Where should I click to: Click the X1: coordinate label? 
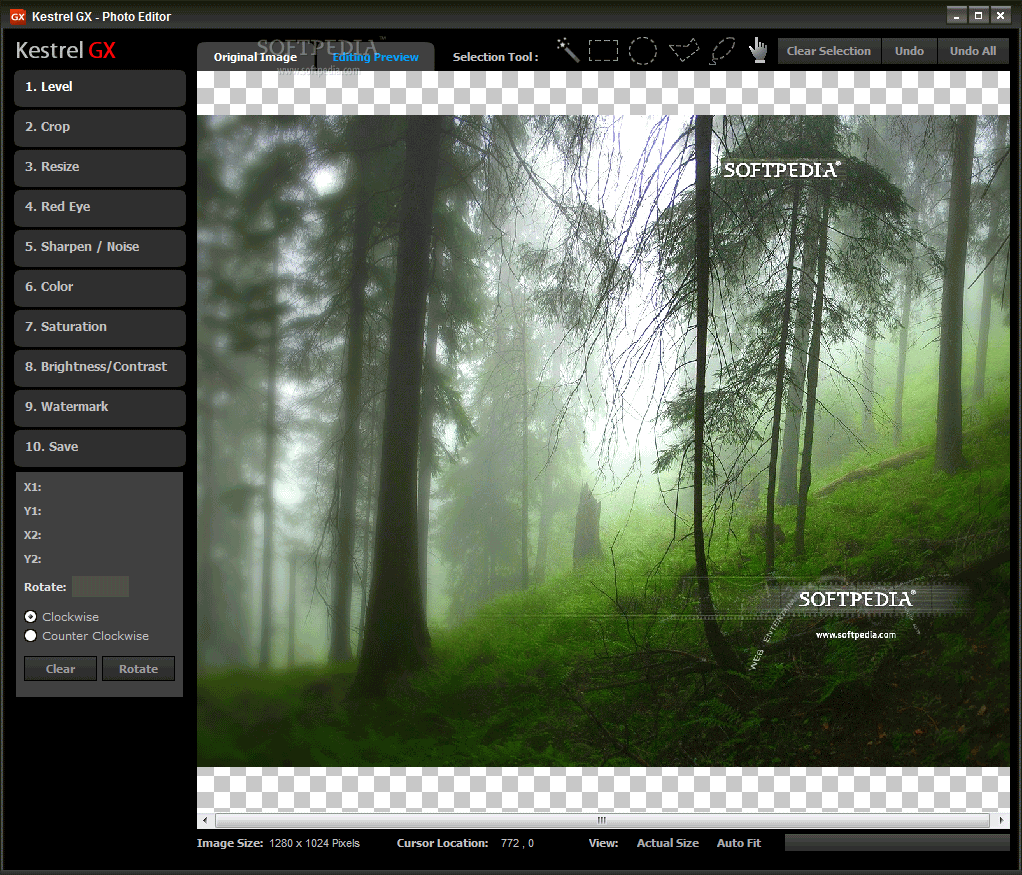33,487
